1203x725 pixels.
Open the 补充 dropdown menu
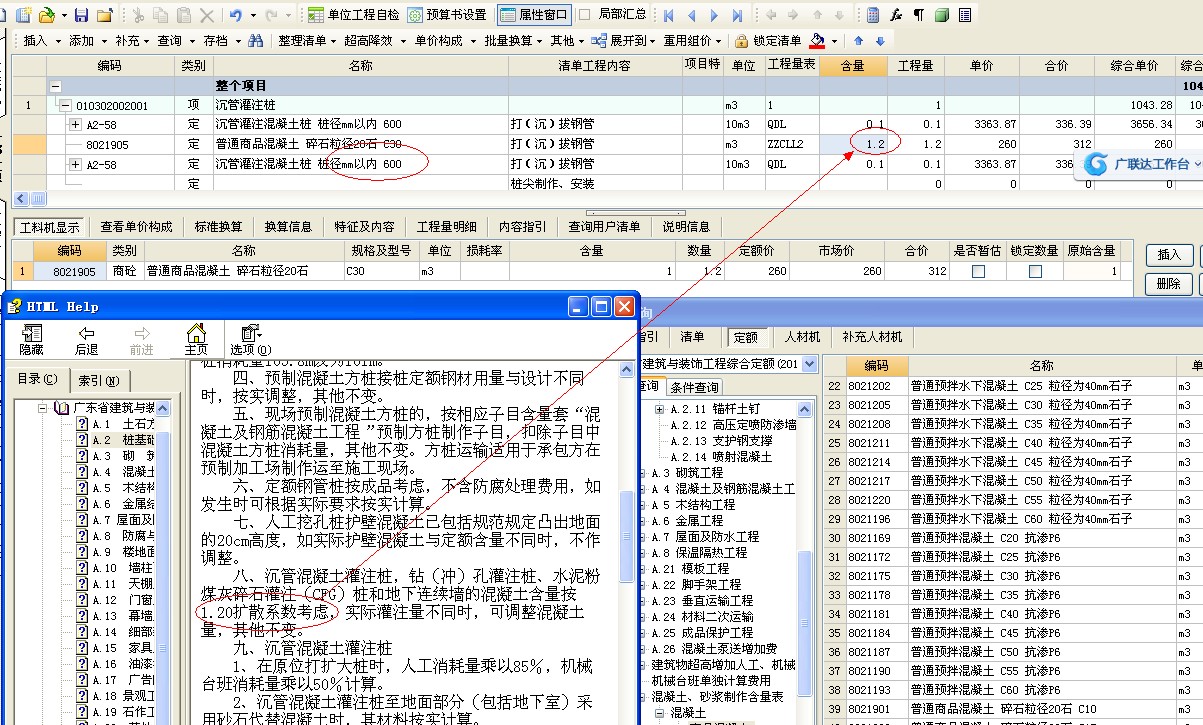click(133, 41)
